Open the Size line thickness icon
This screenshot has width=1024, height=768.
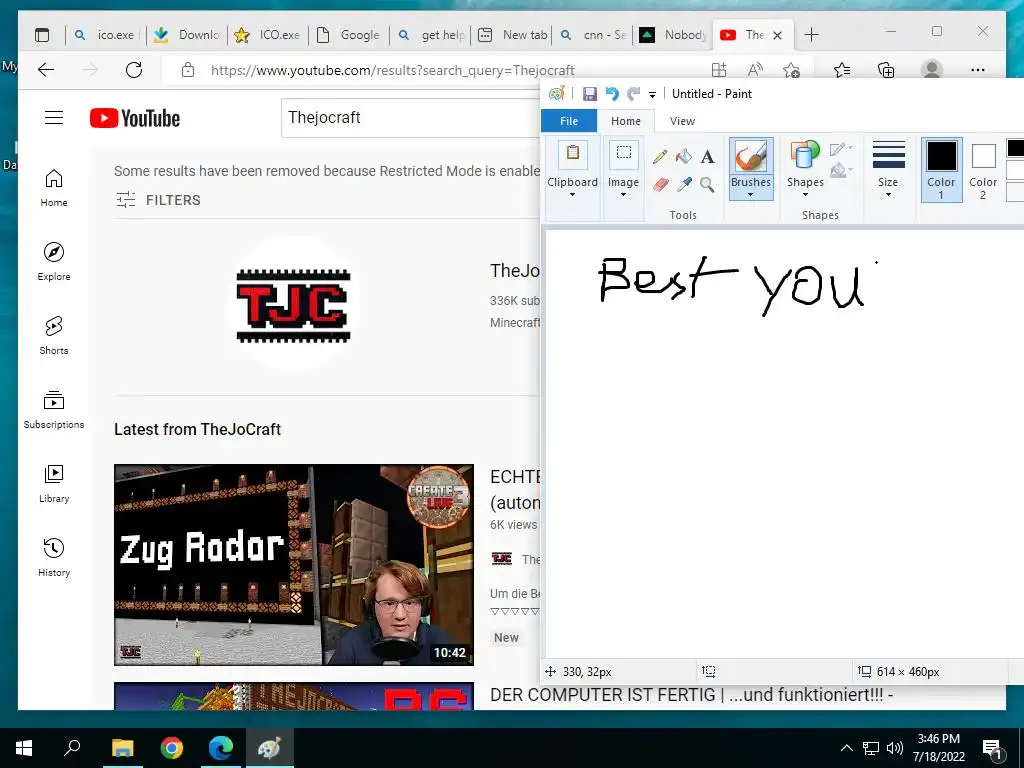888,155
